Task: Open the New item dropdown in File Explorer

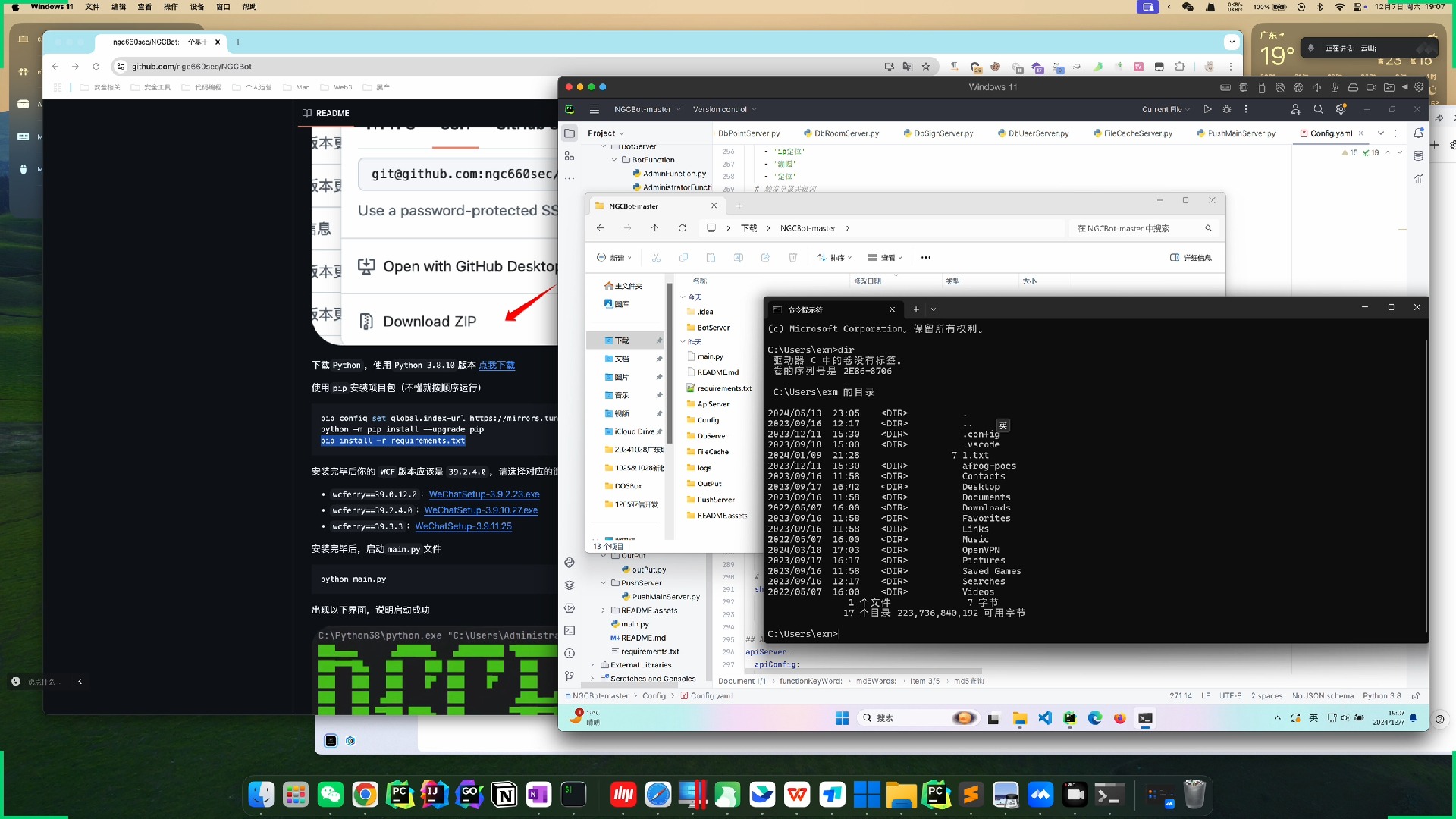Action: pos(614,258)
